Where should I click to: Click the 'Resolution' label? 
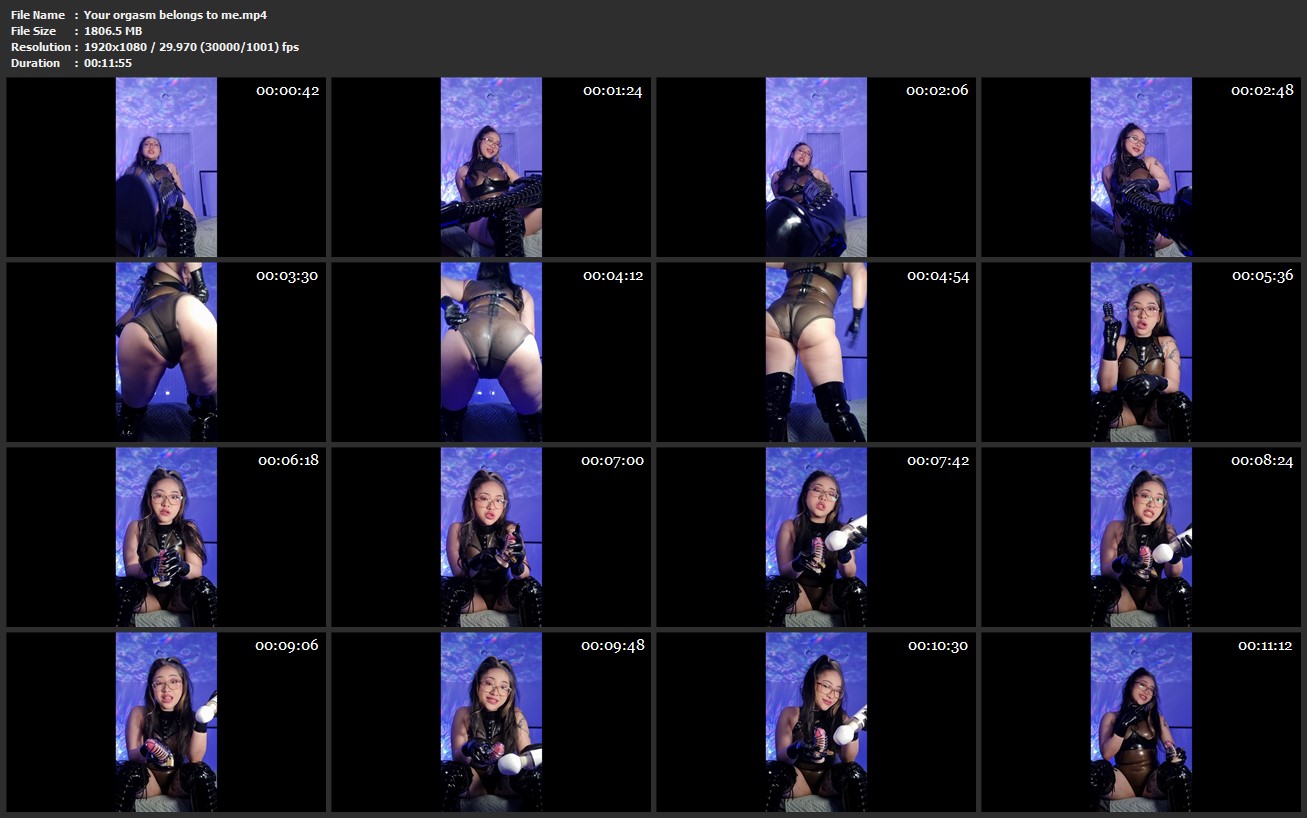click(41, 47)
